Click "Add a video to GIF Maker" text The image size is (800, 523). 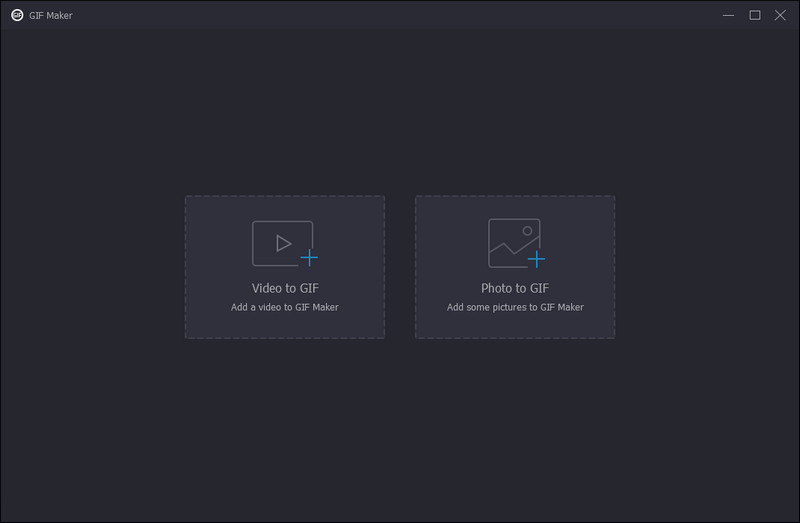(x=285, y=307)
